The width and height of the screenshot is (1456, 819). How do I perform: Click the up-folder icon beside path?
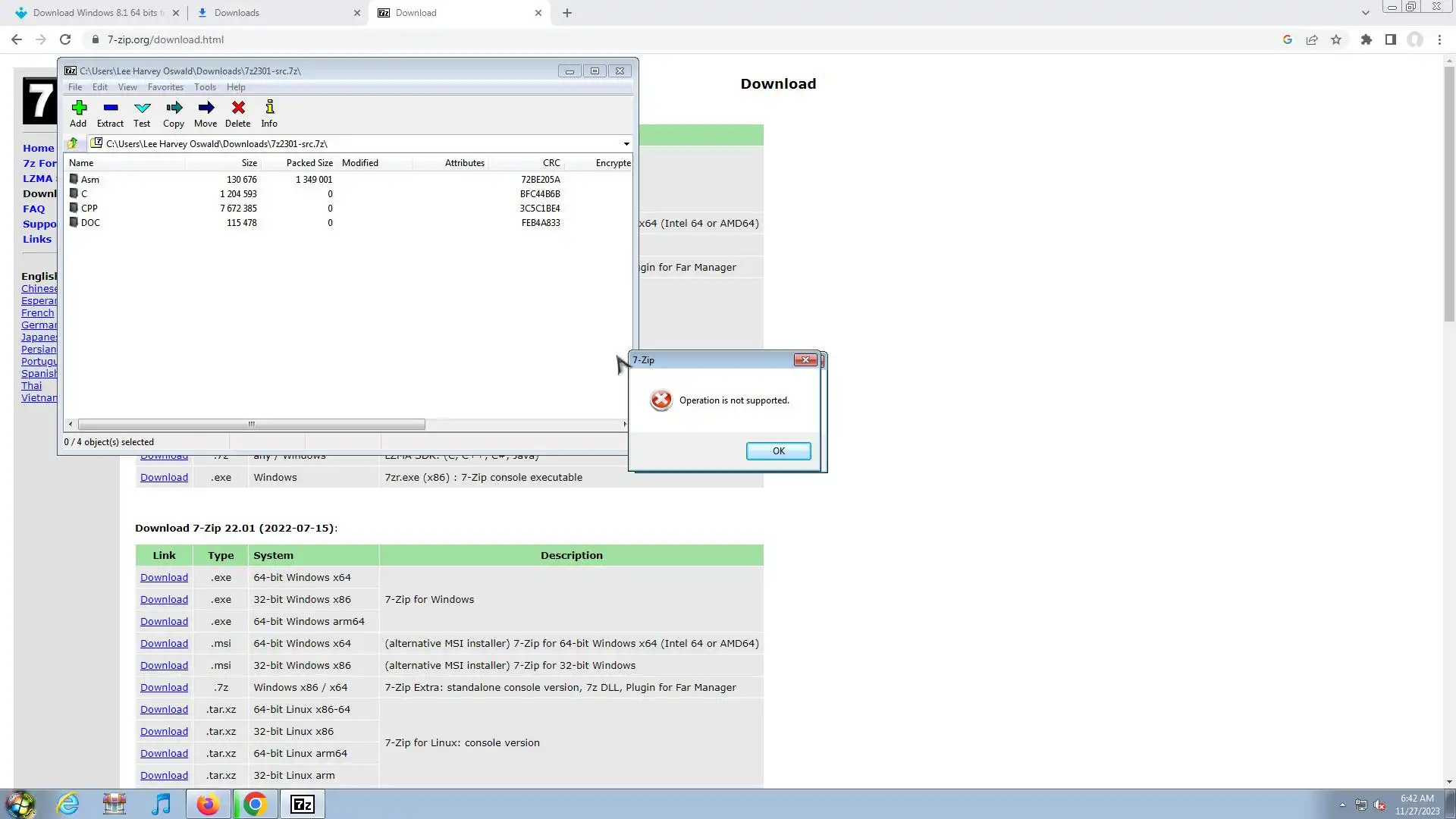(x=73, y=143)
